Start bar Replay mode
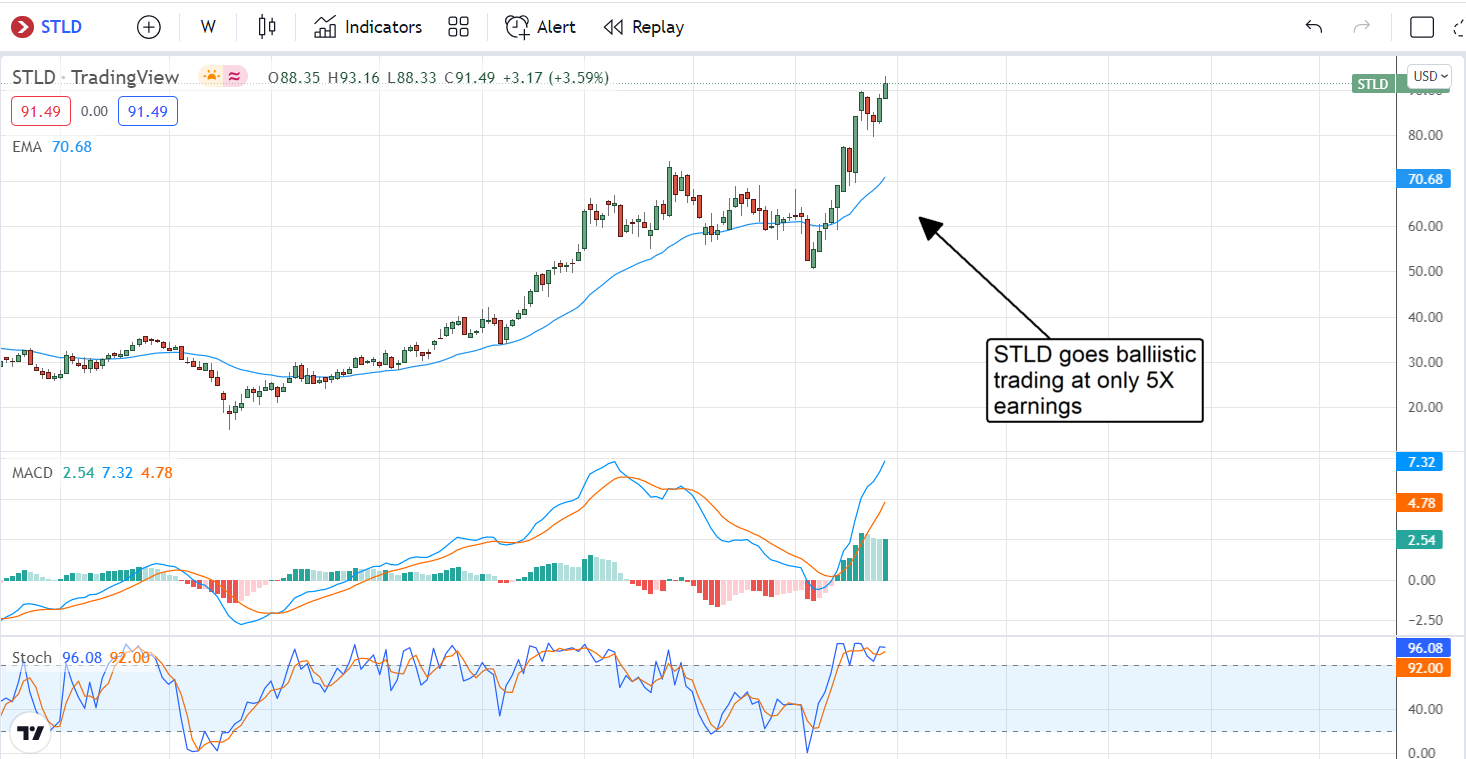This screenshot has width=1466, height=759. 644,27
